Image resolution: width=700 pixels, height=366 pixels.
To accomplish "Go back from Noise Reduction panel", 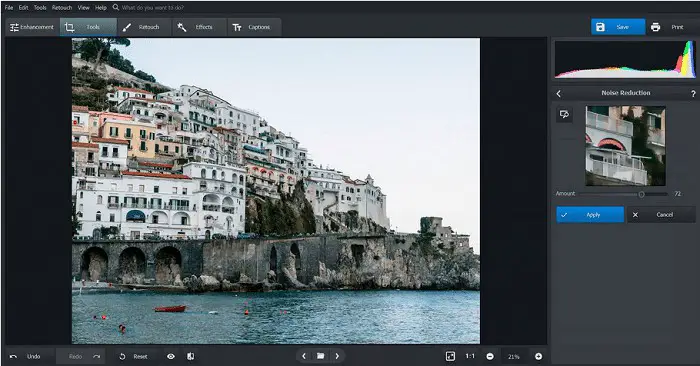I will (558, 93).
